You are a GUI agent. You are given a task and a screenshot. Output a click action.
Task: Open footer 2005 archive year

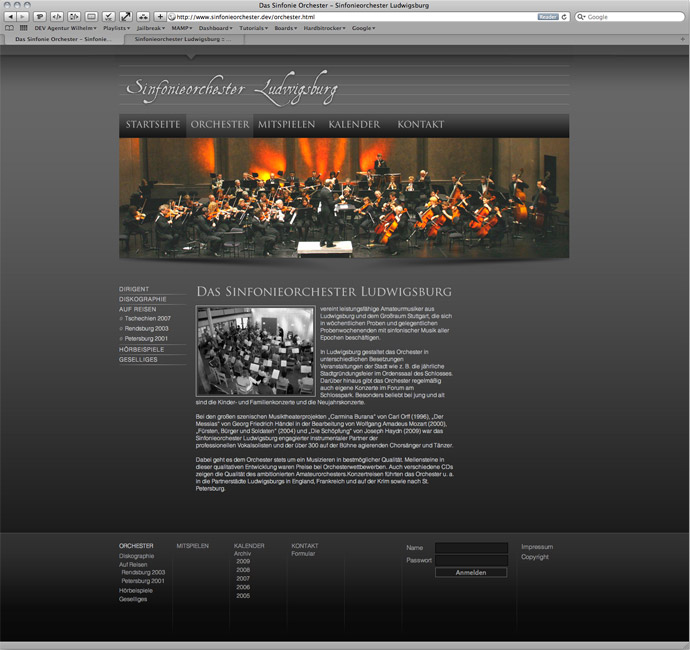[243, 596]
